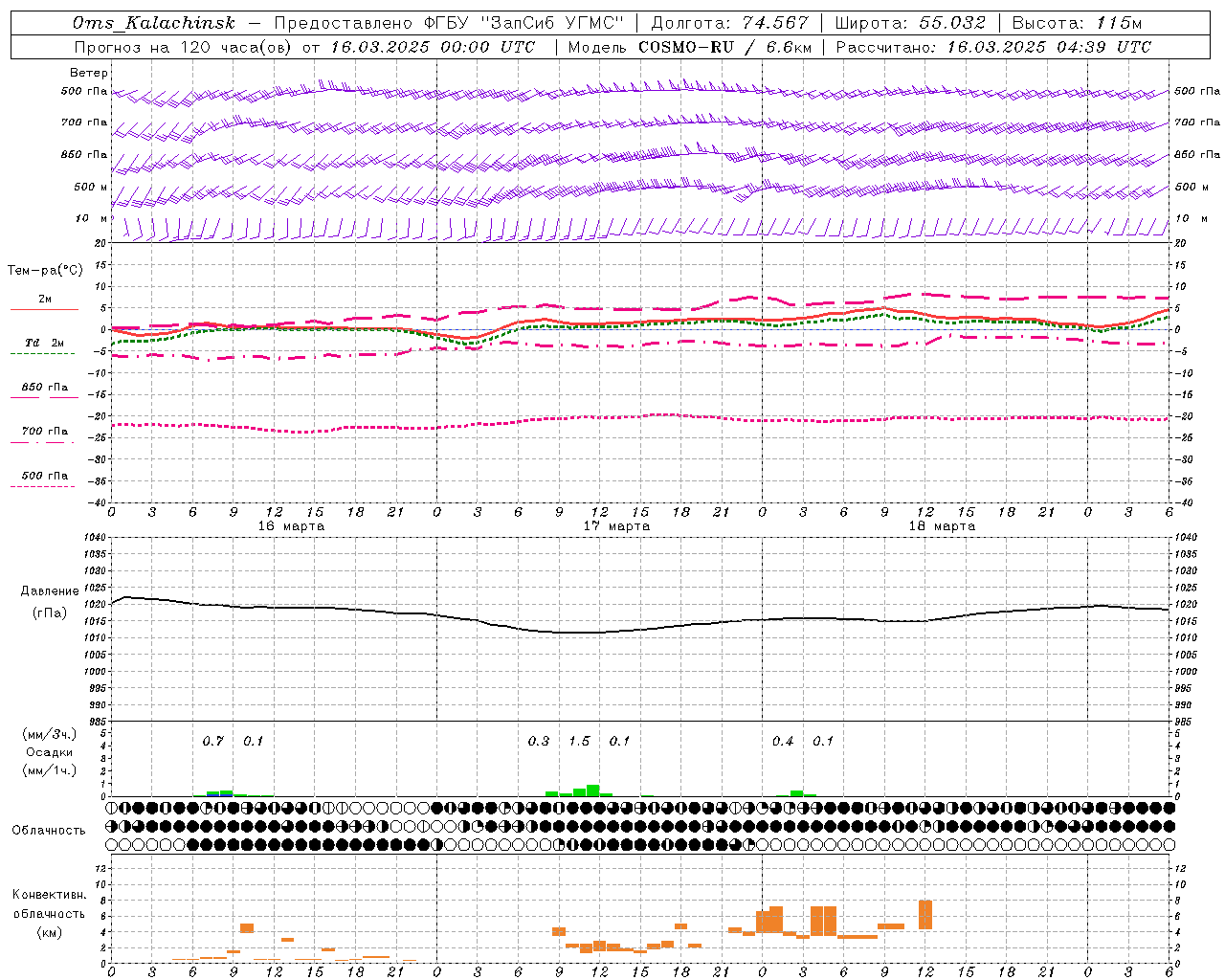Click the (мм/1ч.) precipitation unit label

[49, 770]
